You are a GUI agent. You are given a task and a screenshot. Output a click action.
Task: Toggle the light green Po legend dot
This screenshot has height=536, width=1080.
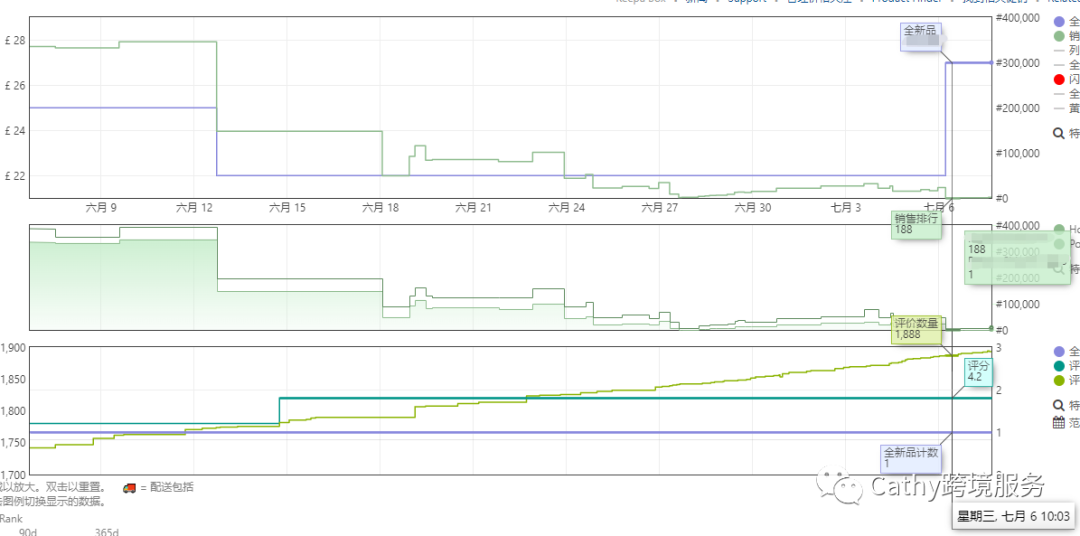point(1059,244)
